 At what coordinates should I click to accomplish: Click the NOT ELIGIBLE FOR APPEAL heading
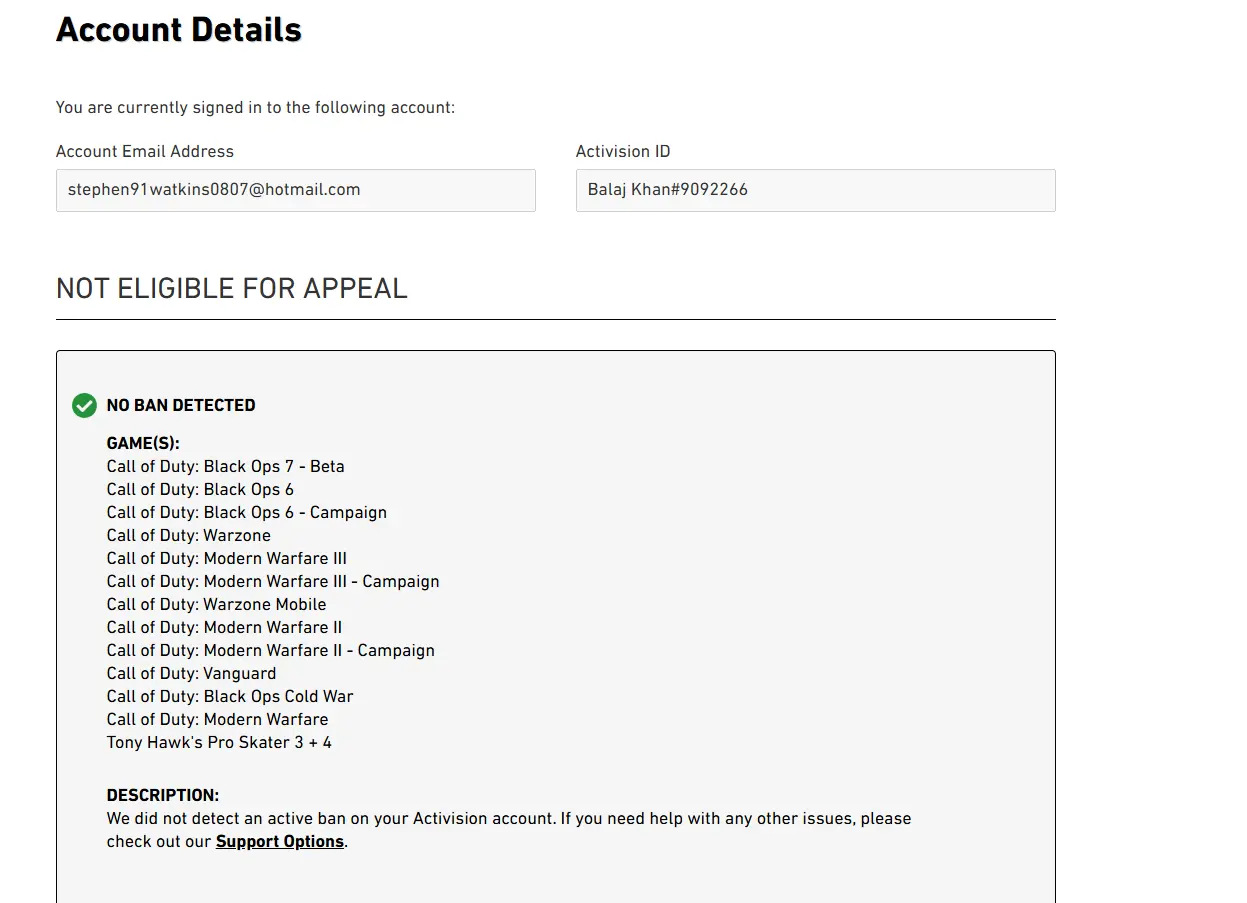point(232,289)
